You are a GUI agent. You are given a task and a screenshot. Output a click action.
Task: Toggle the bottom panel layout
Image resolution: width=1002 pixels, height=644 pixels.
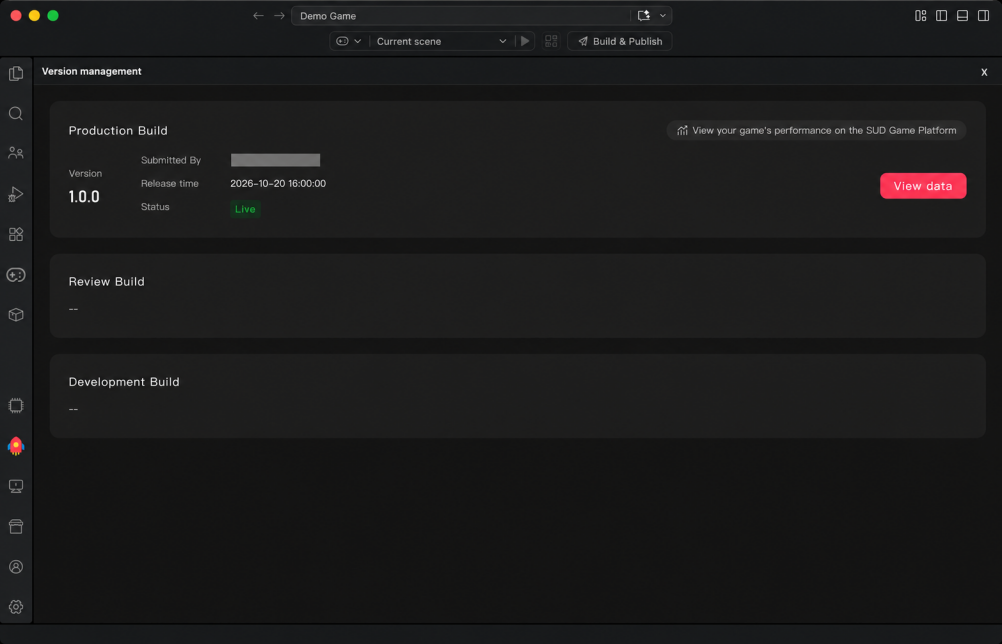click(x=962, y=15)
